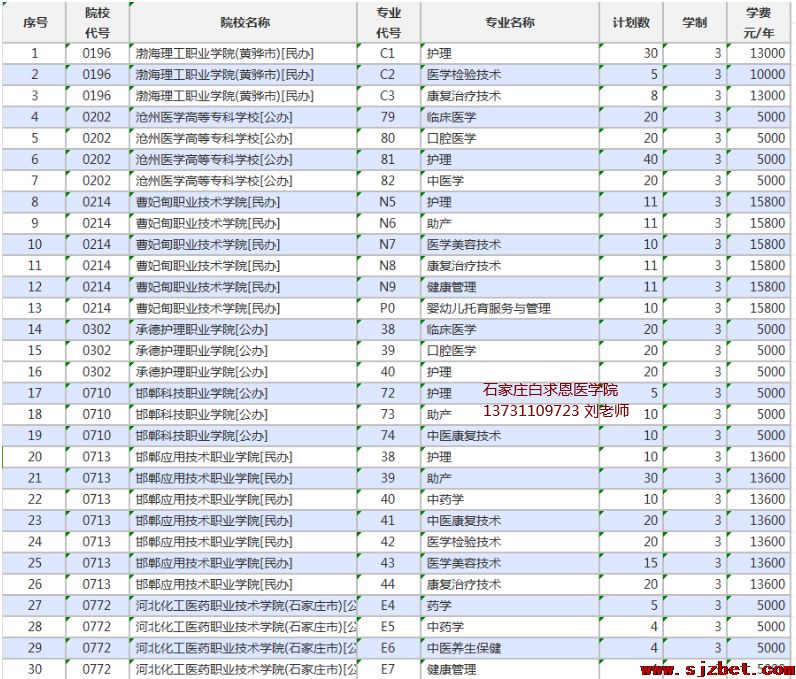Click the 院校代号 header cell
The height and width of the screenshot is (679, 796).
click(97, 22)
